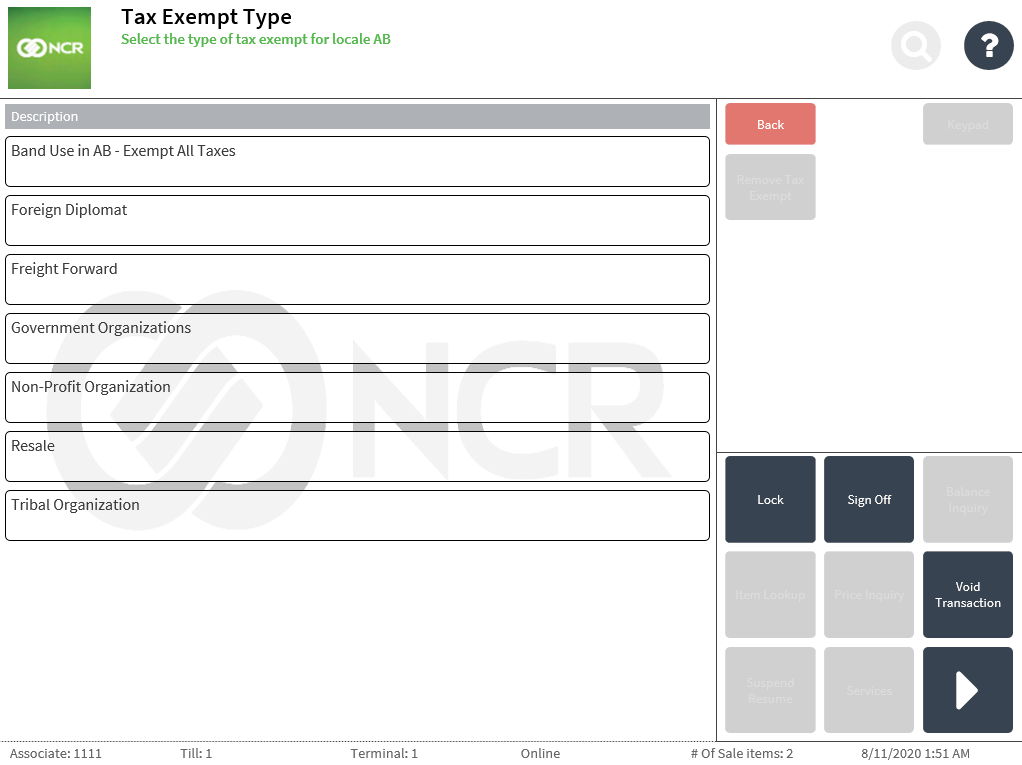Click the Tax Exempt Type title

pyautogui.click(x=206, y=17)
